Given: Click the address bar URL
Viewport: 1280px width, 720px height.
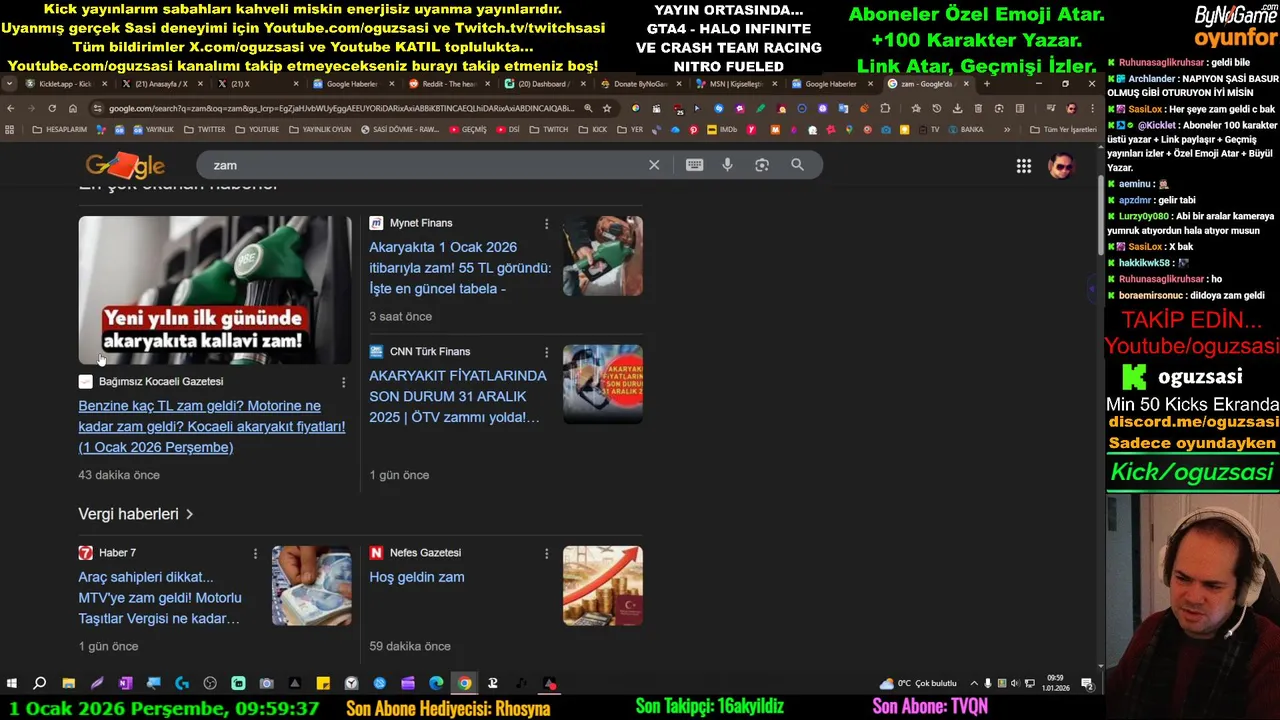Looking at the screenshot, I should coord(342,108).
